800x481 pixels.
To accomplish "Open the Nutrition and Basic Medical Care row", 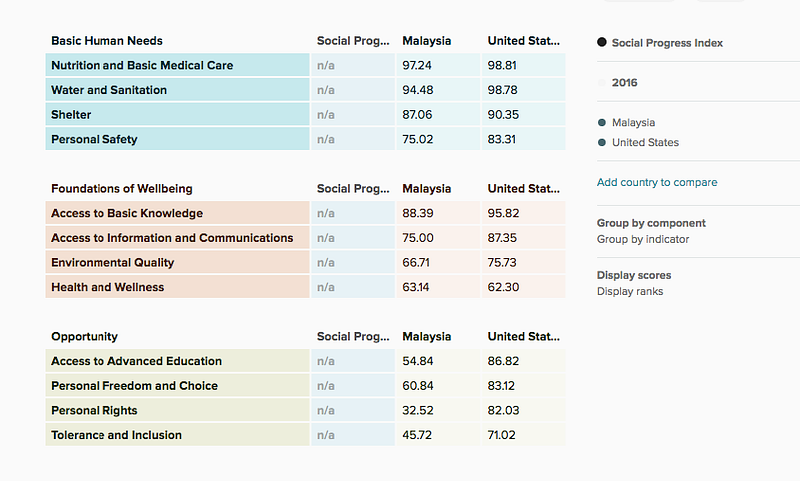I will tap(142, 66).
